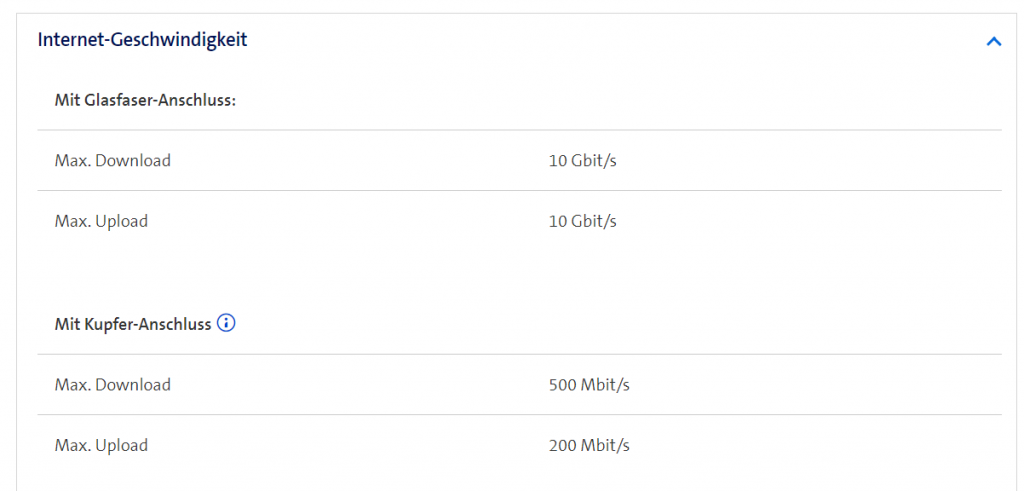Click divider line below Mit Glasfaser-Anschluss heading
The height and width of the screenshot is (491, 1024).
[519, 130]
